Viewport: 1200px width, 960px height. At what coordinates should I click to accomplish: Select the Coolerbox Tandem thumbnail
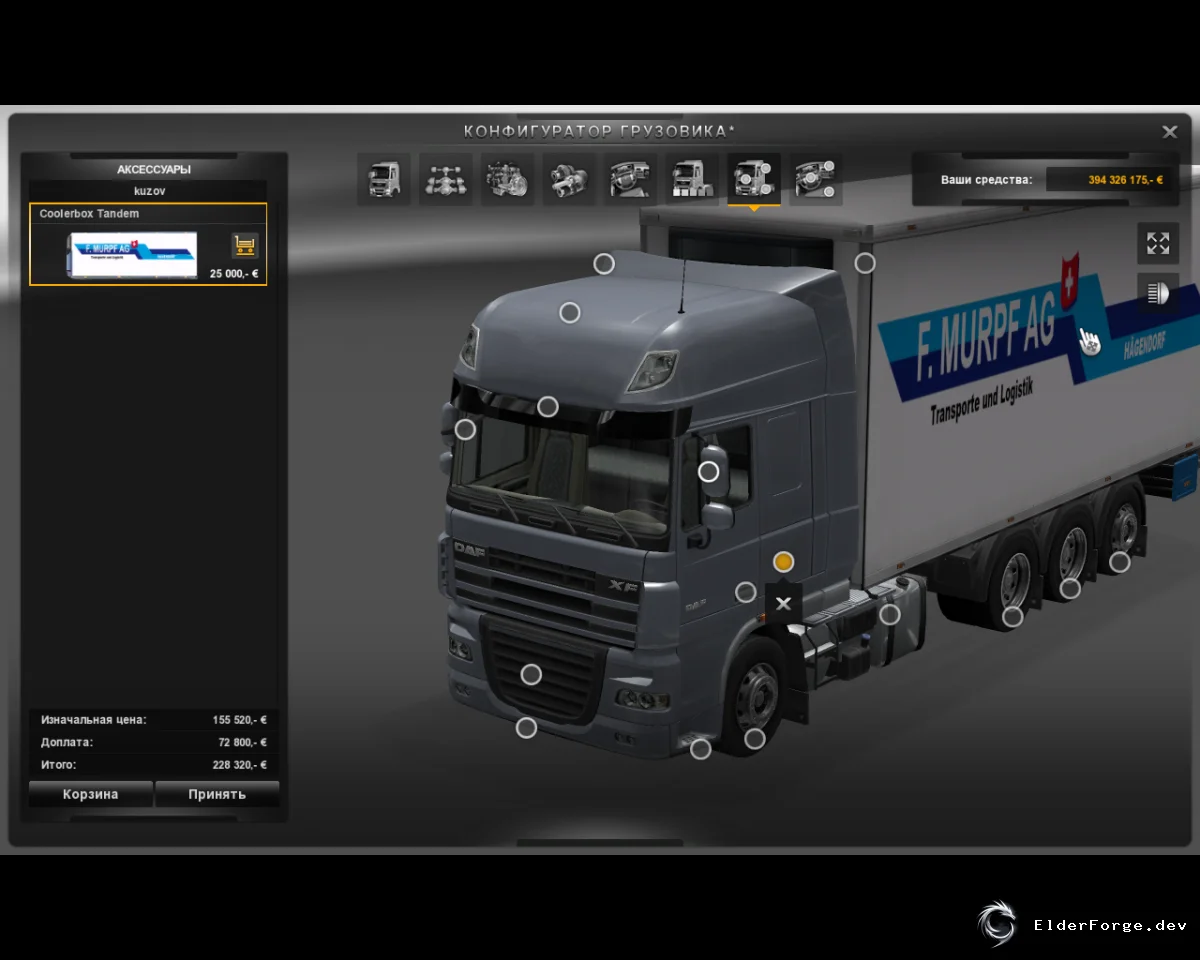131,255
